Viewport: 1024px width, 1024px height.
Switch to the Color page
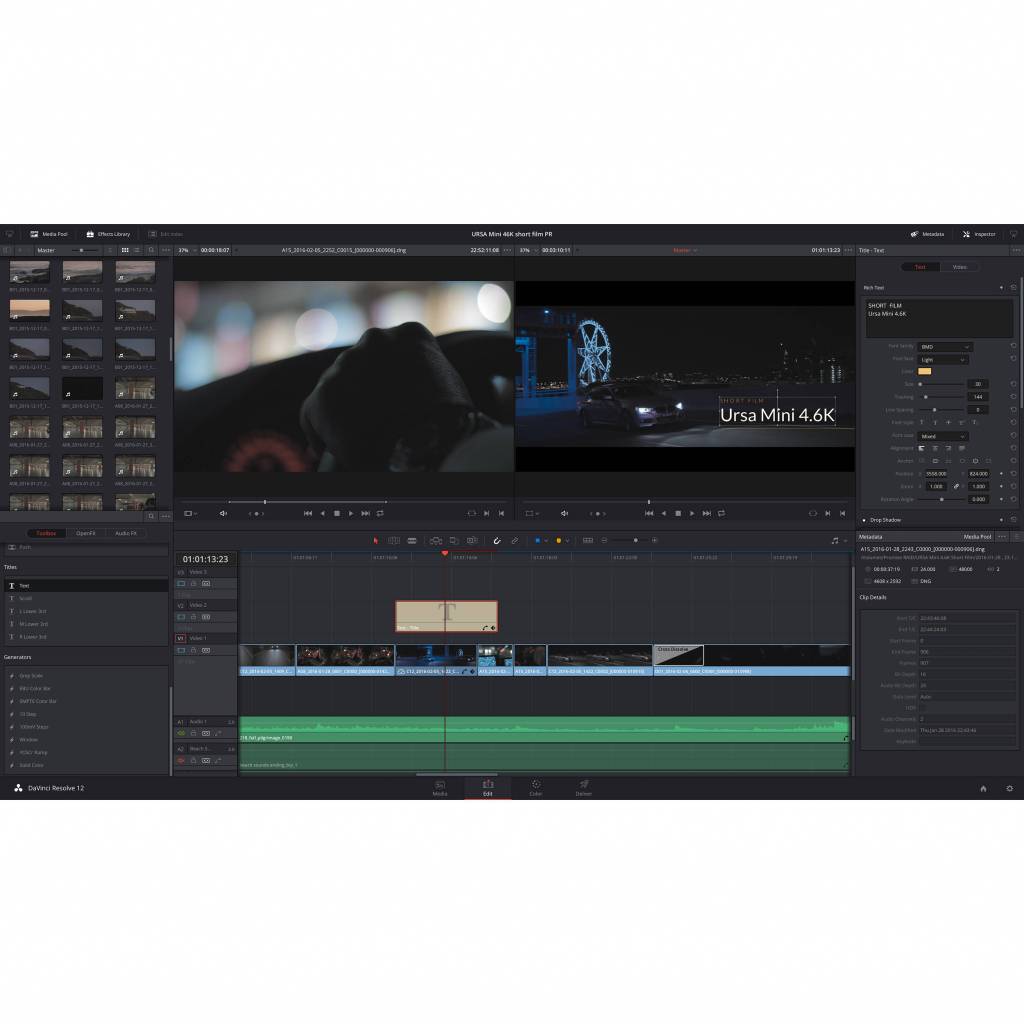536,788
